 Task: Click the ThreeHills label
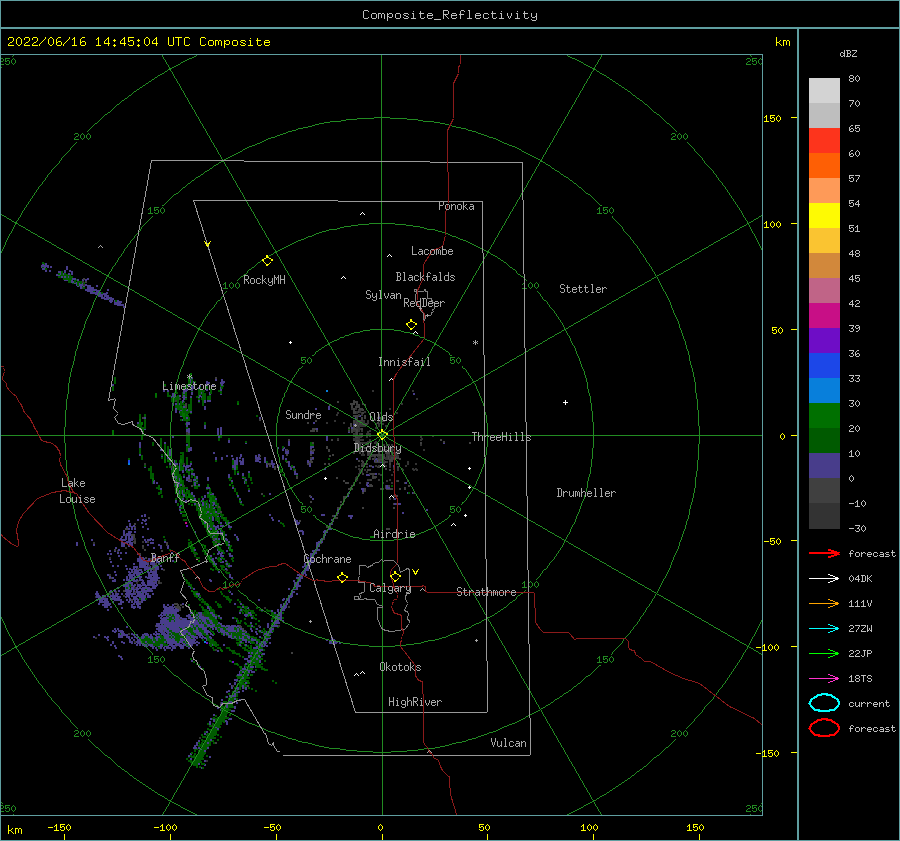[501, 437]
